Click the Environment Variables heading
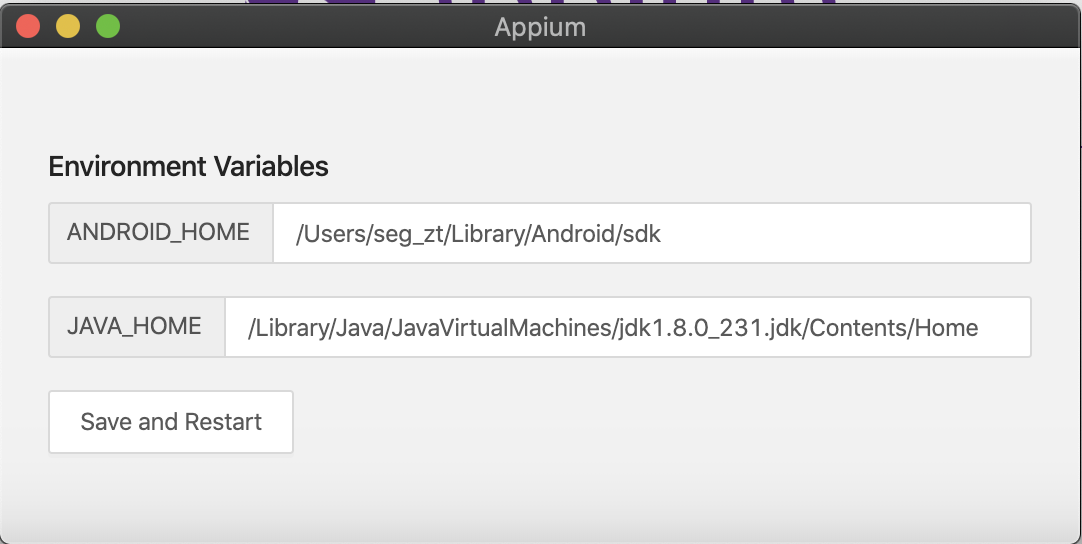Screen dimensions: 1082x544 pyautogui.click(x=188, y=166)
